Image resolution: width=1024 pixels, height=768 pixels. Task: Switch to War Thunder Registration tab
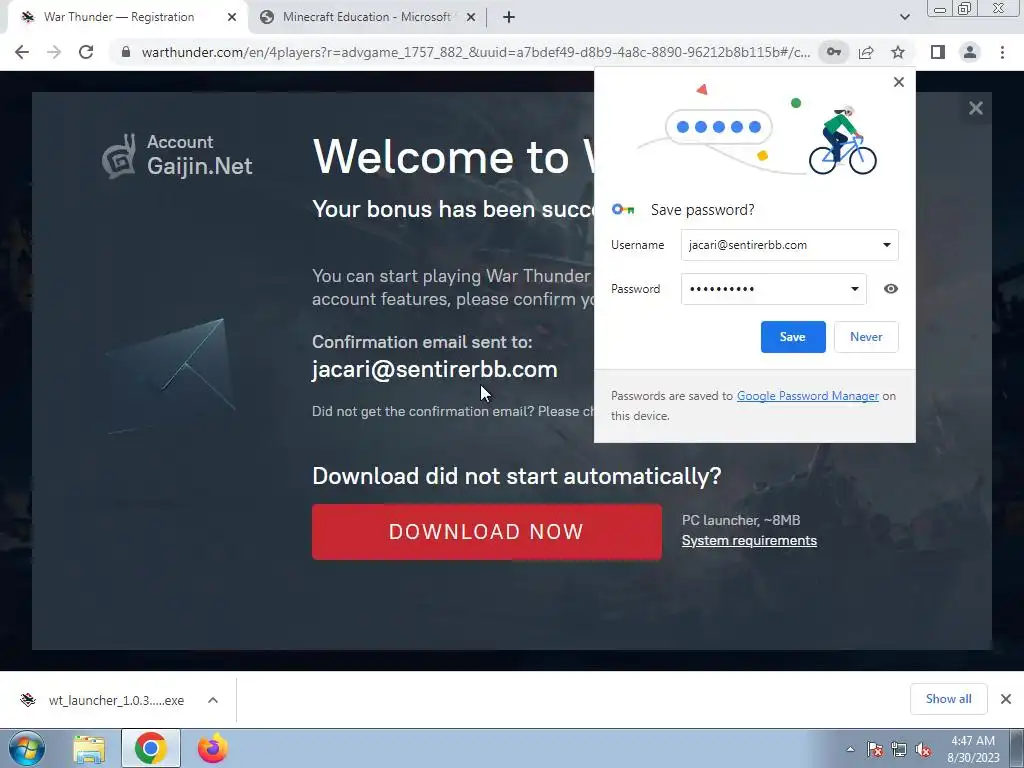(119, 17)
